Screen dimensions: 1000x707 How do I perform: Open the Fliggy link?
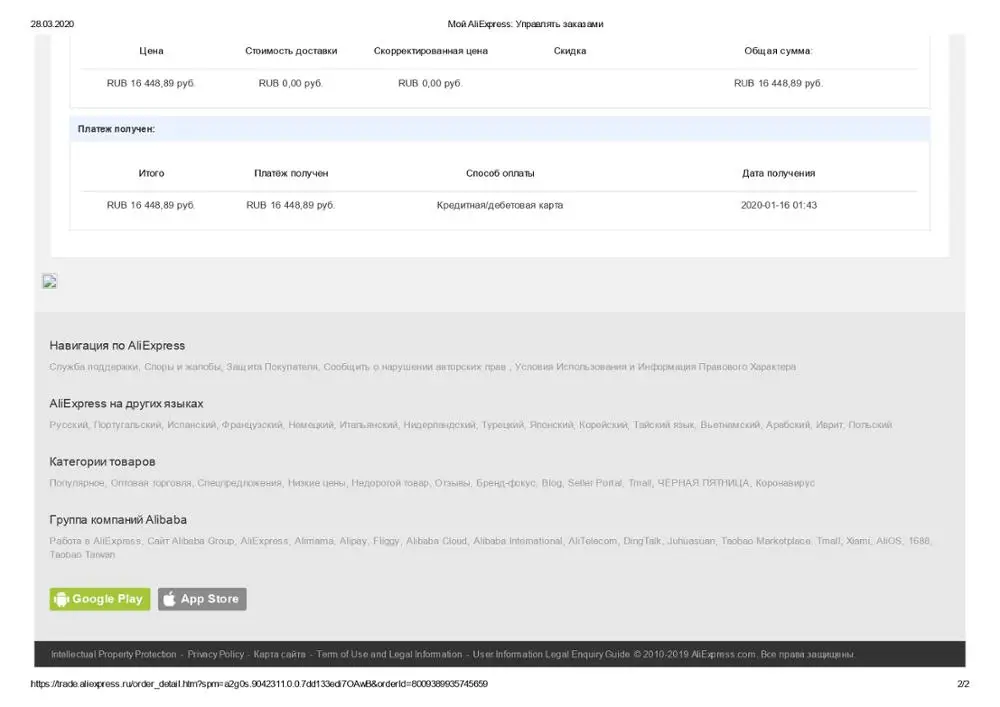click(386, 541)
